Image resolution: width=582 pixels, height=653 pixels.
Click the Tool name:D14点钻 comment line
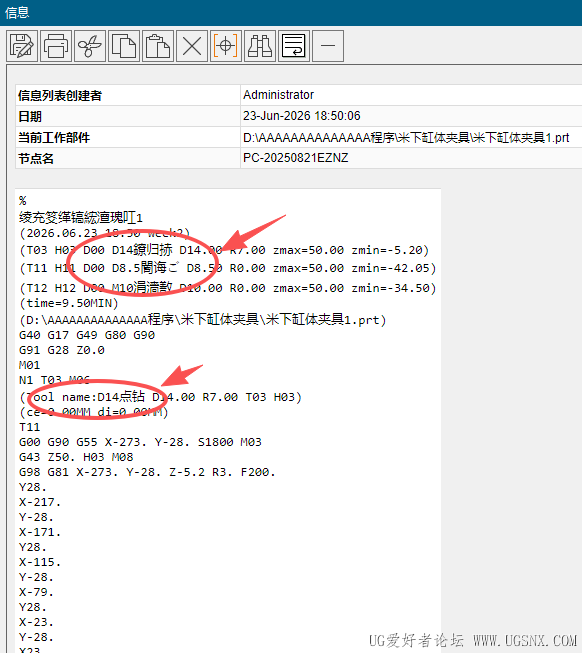[x=160, y=397]
